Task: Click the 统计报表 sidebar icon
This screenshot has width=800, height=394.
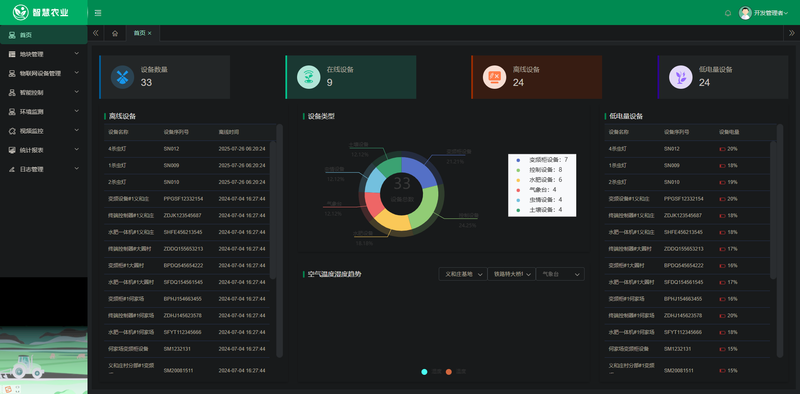Action: [12, 150]
